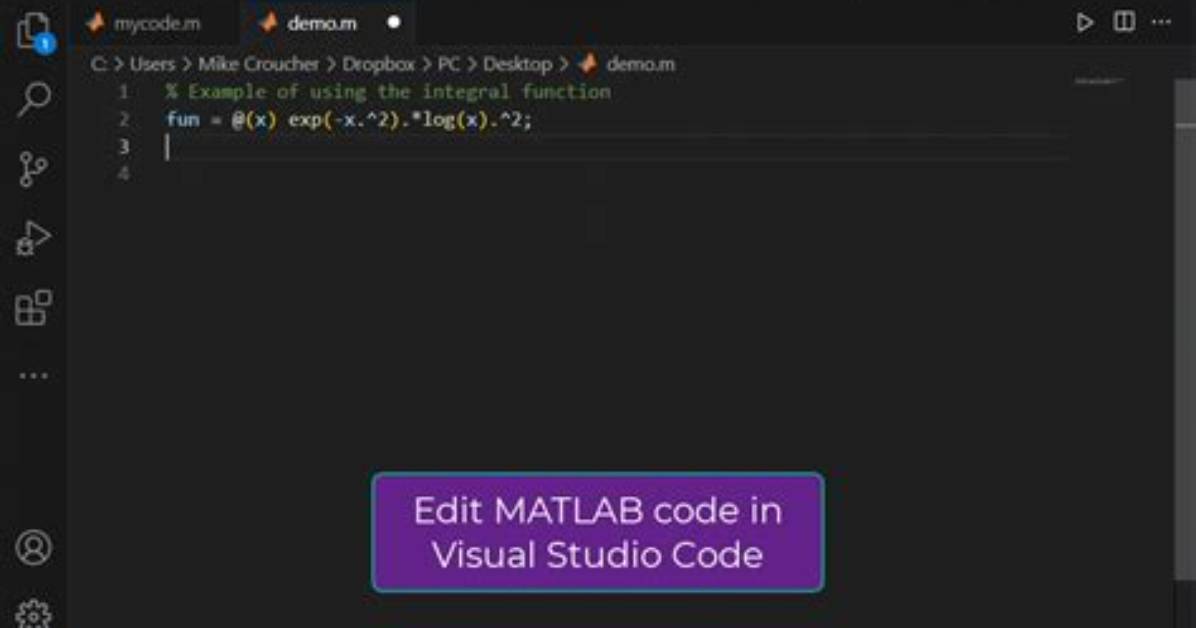Image resolution: width=1196 pixels, height=628 pixels.
Task: Open the Accounts menu icon
Action: point(34,547)
